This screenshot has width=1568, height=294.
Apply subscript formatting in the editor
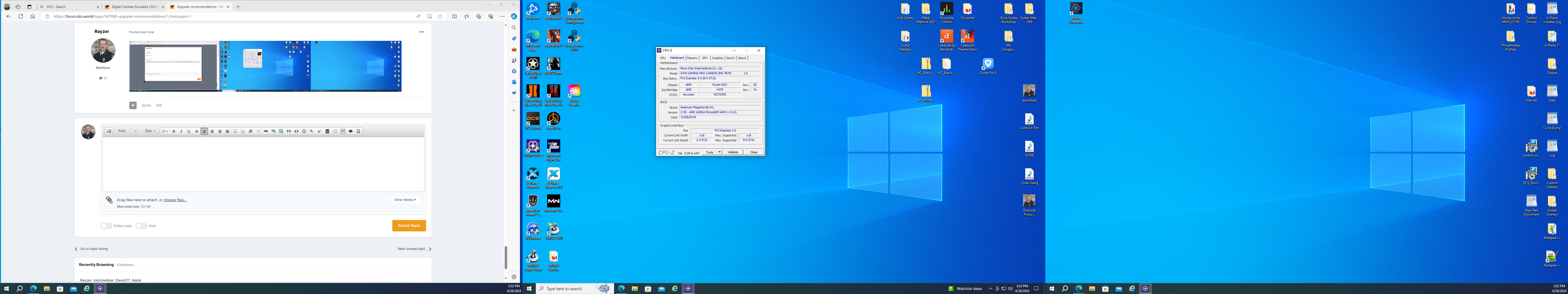pyautogui.click(x=312, y=131)
